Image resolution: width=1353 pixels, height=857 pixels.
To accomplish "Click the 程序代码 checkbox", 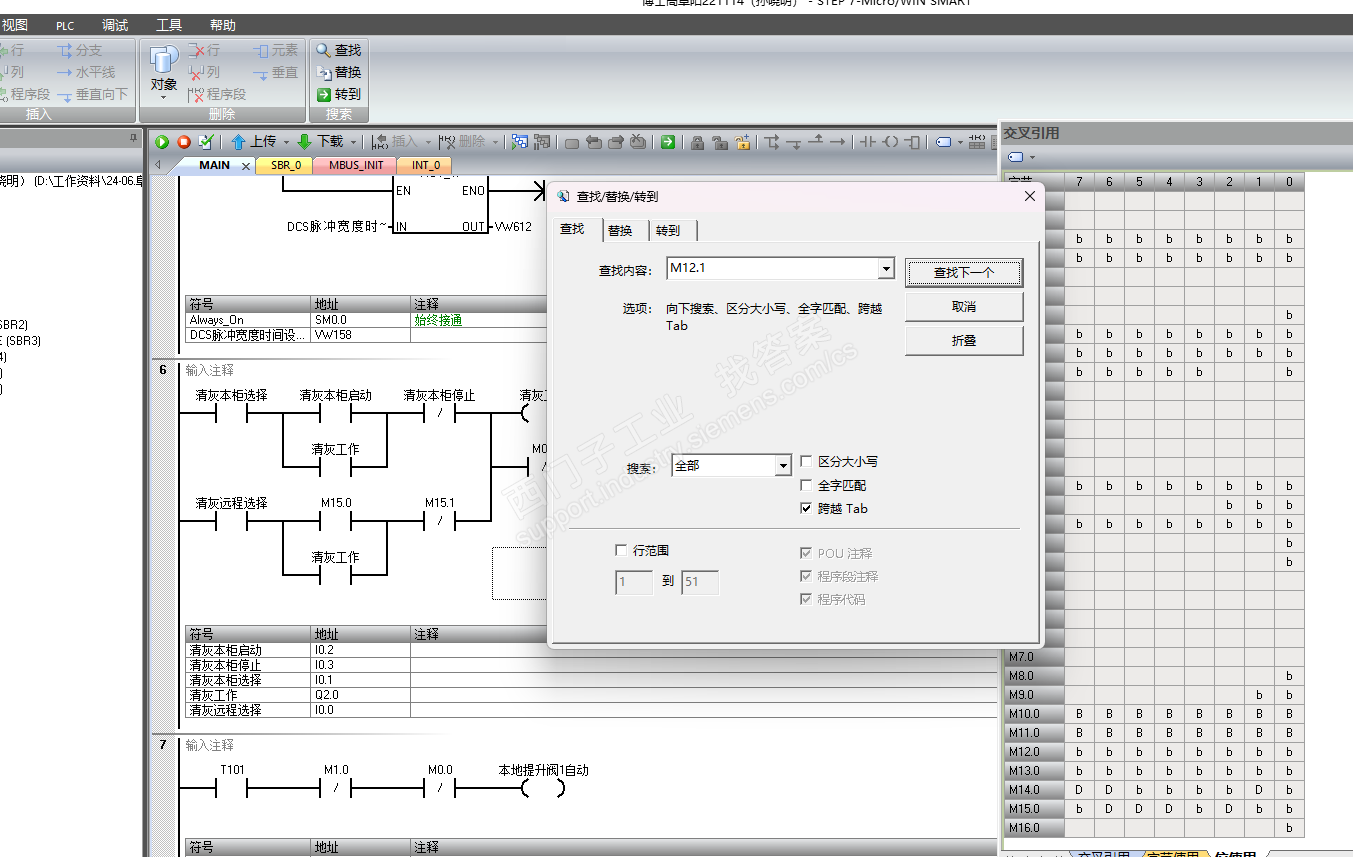I will pos(807,599).
